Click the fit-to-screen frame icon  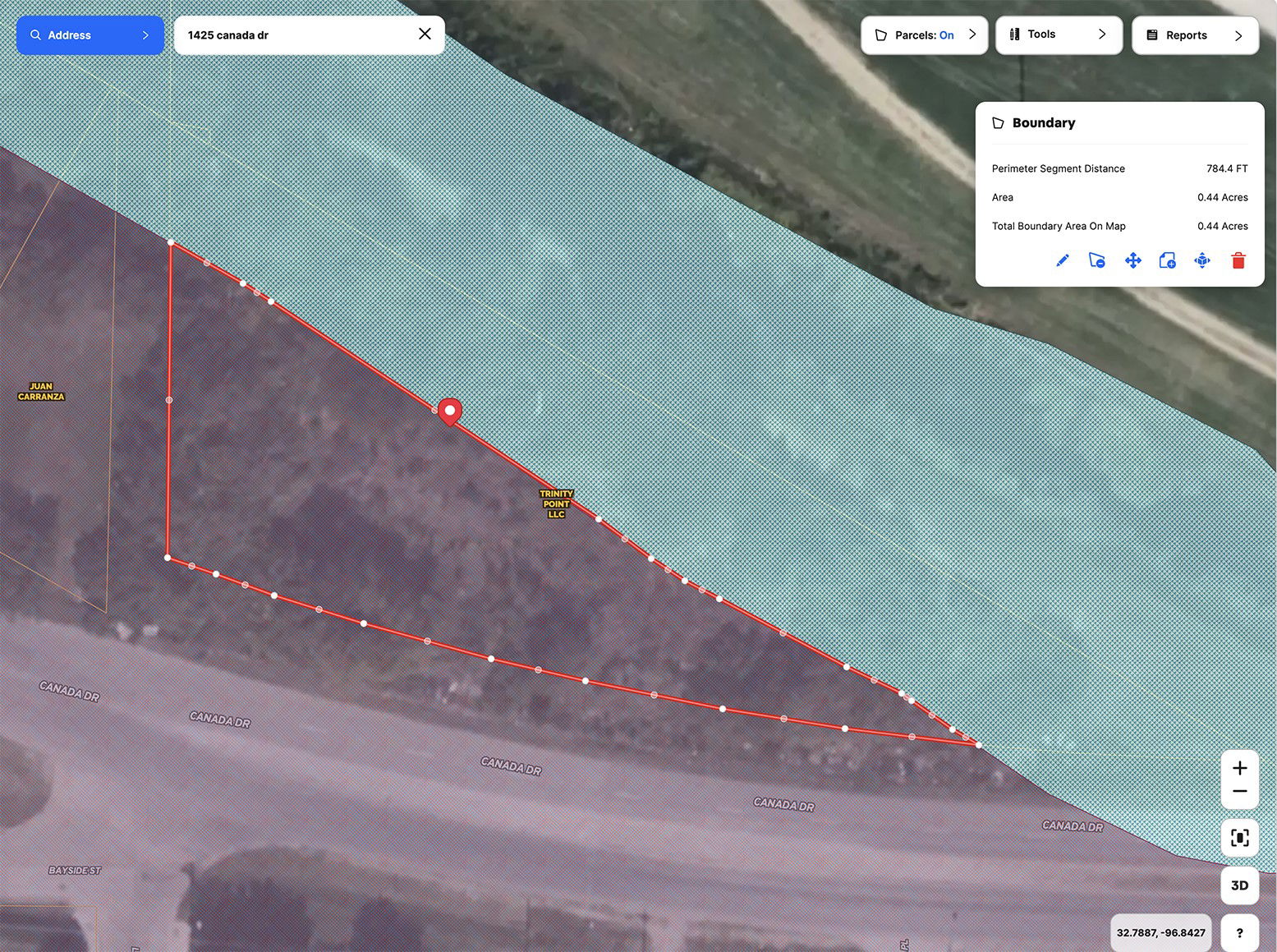(x=1240, y=838)
